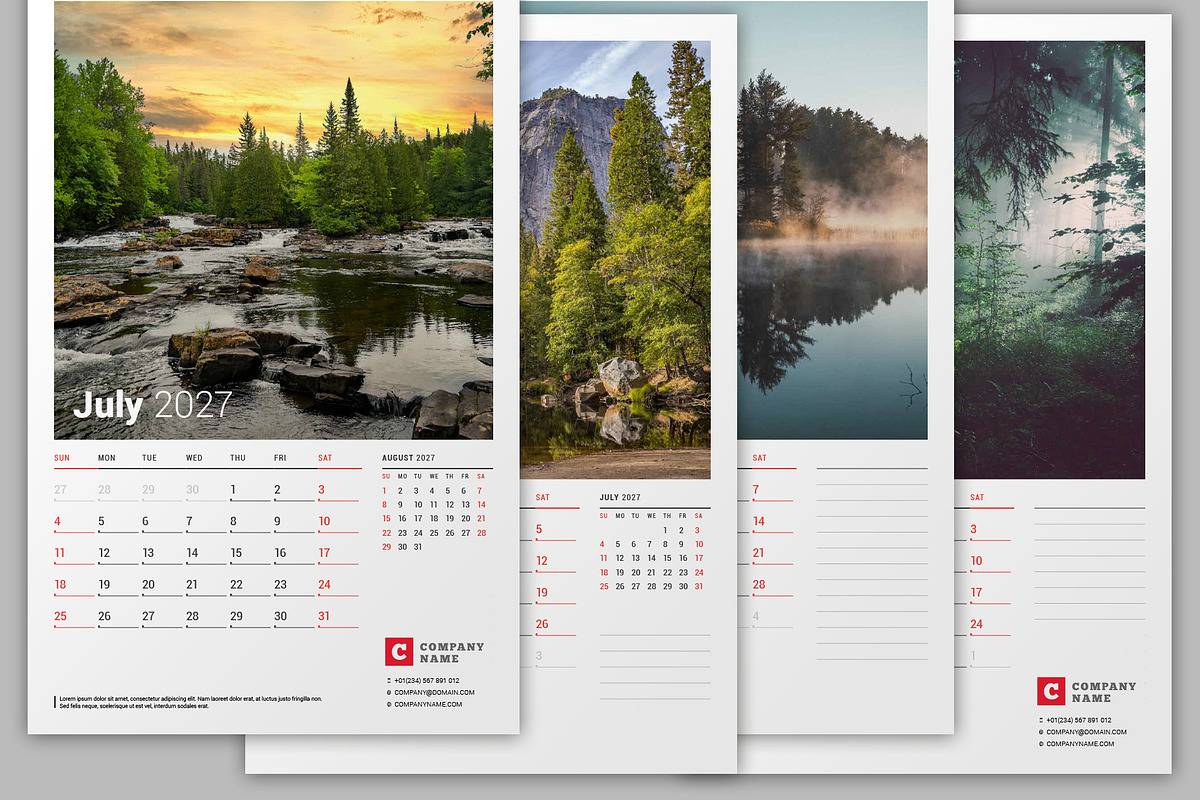Click the WED header in the large July grid
The width and height of the screenshot is (1200, 800).
194,458
